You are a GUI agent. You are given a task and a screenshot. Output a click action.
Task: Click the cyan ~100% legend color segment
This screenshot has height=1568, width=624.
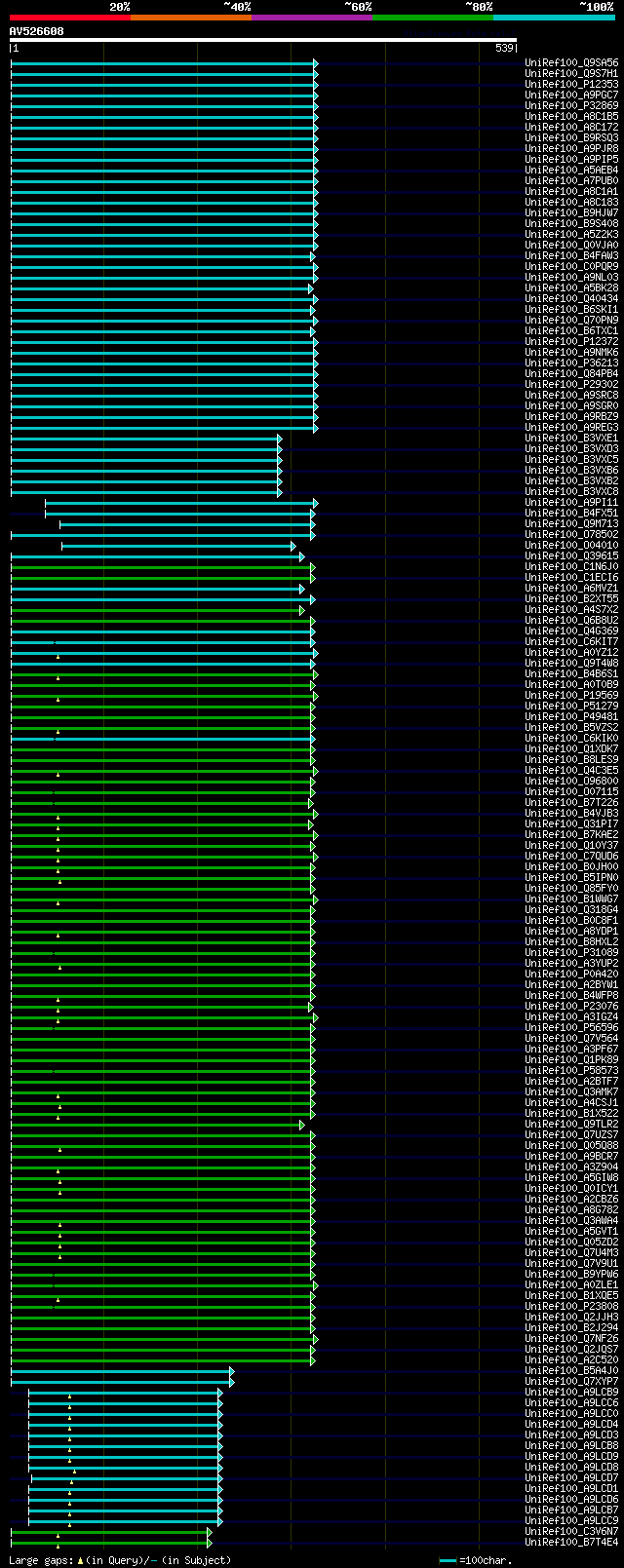(554, 18)
